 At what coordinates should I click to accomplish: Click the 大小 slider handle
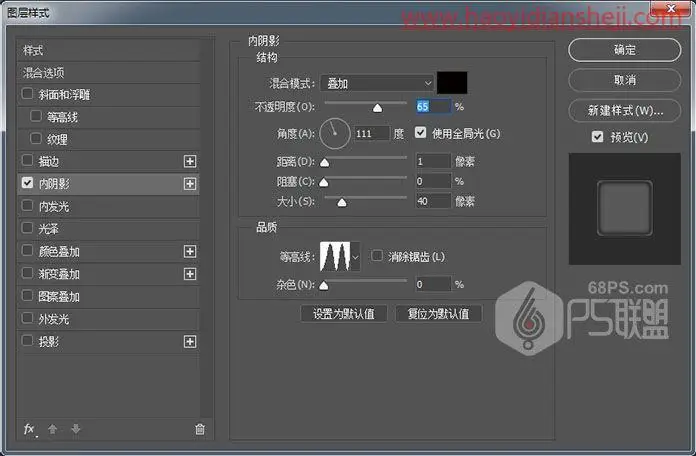coord(342,202)
